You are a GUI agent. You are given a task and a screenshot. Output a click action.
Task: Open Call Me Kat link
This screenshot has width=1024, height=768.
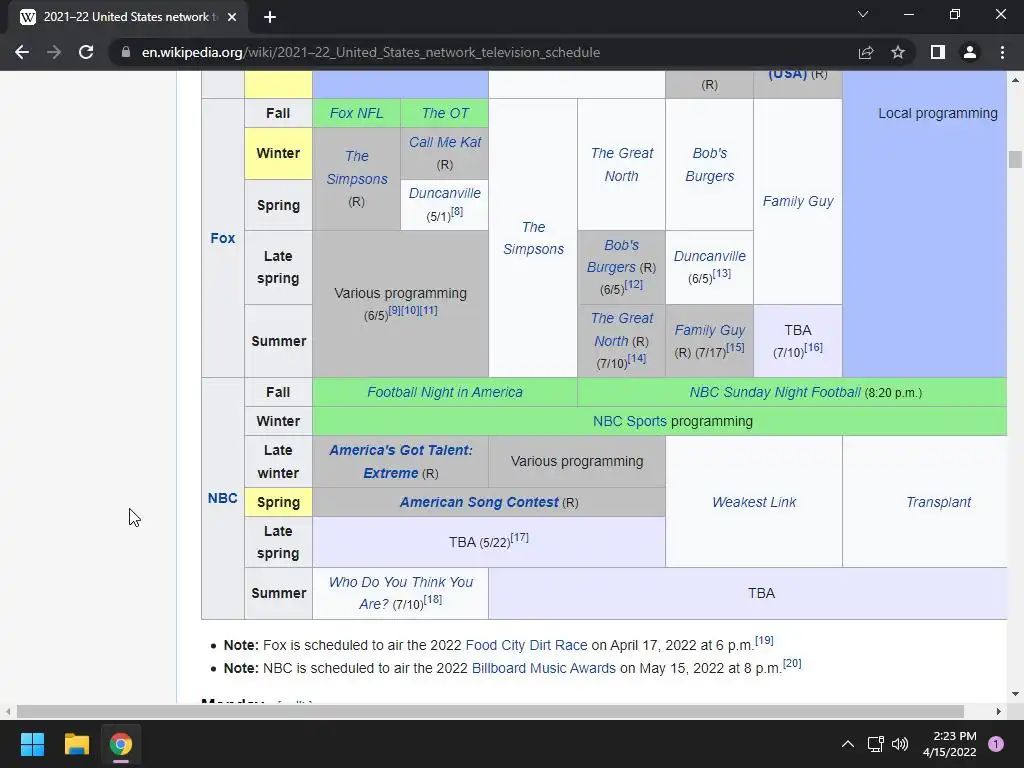(445, 142)
